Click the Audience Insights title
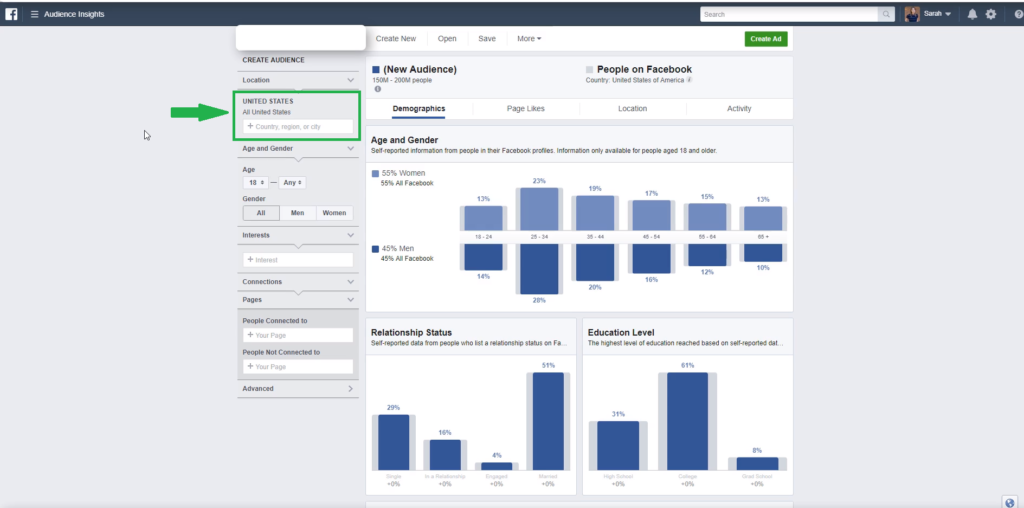This screenshot has width=1024, height=508. pyautogui.click(x=74, y=14)
